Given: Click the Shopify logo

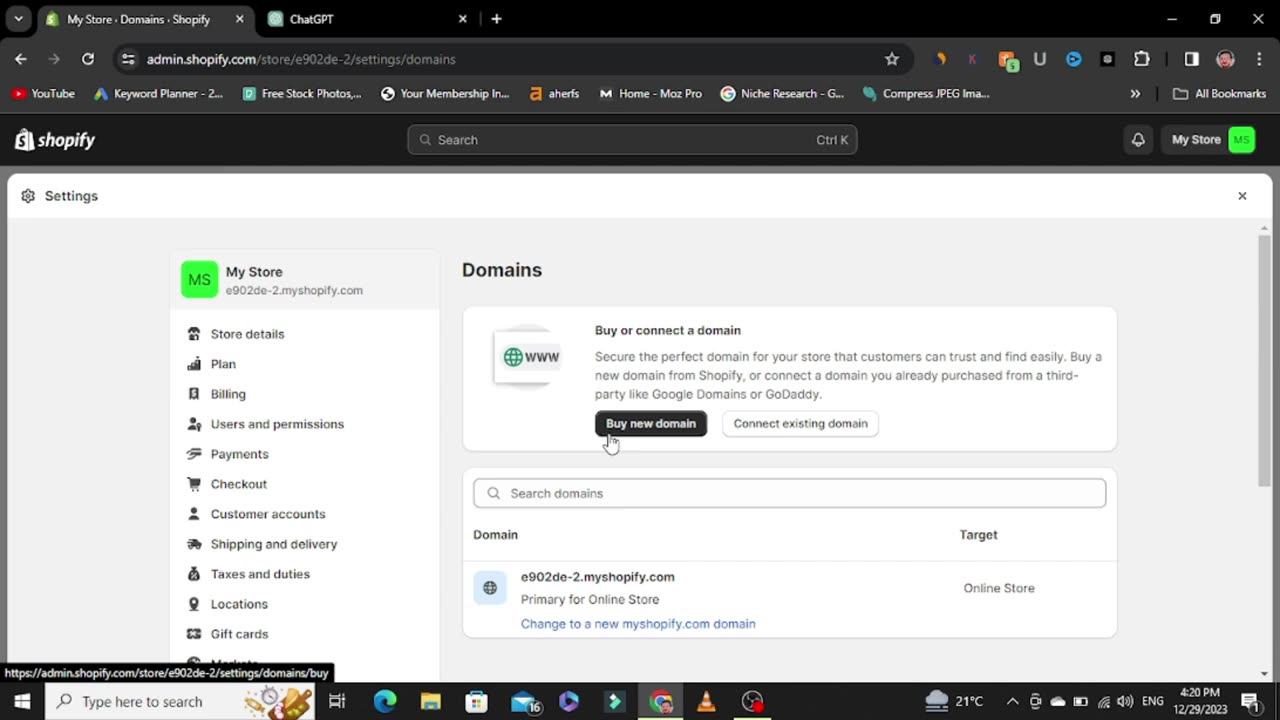Looking at the screenshot, I should tap(54, 140).
